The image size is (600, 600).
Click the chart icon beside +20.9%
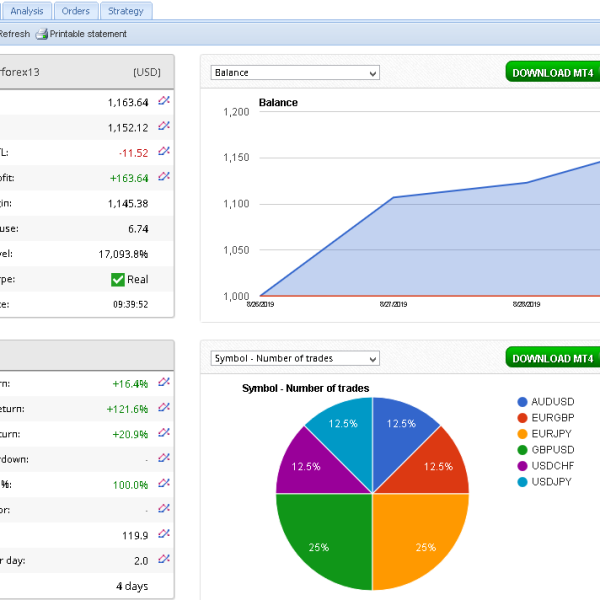[x=164, y=433]
